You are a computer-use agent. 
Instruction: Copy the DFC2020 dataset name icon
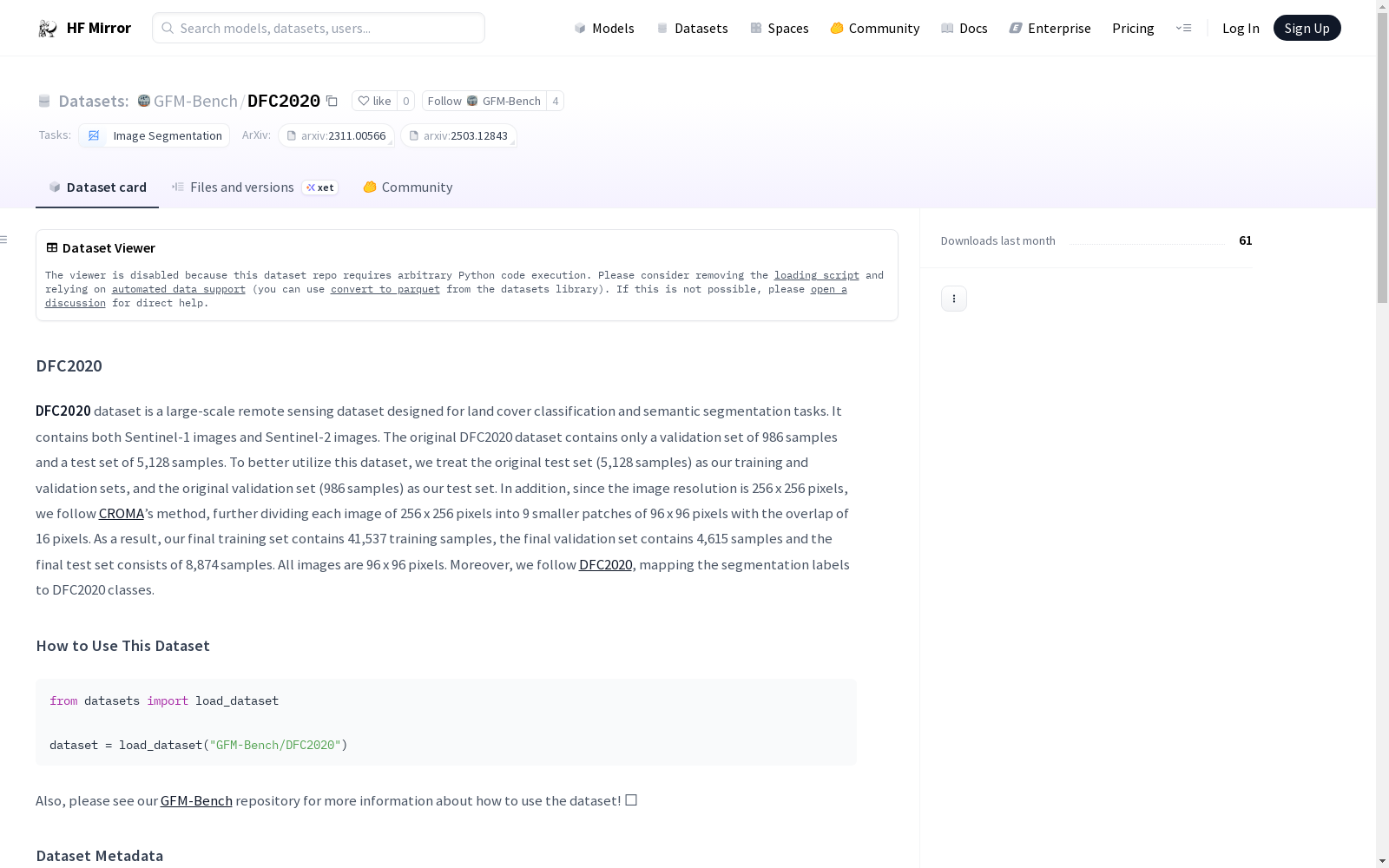tap(332, 101)
